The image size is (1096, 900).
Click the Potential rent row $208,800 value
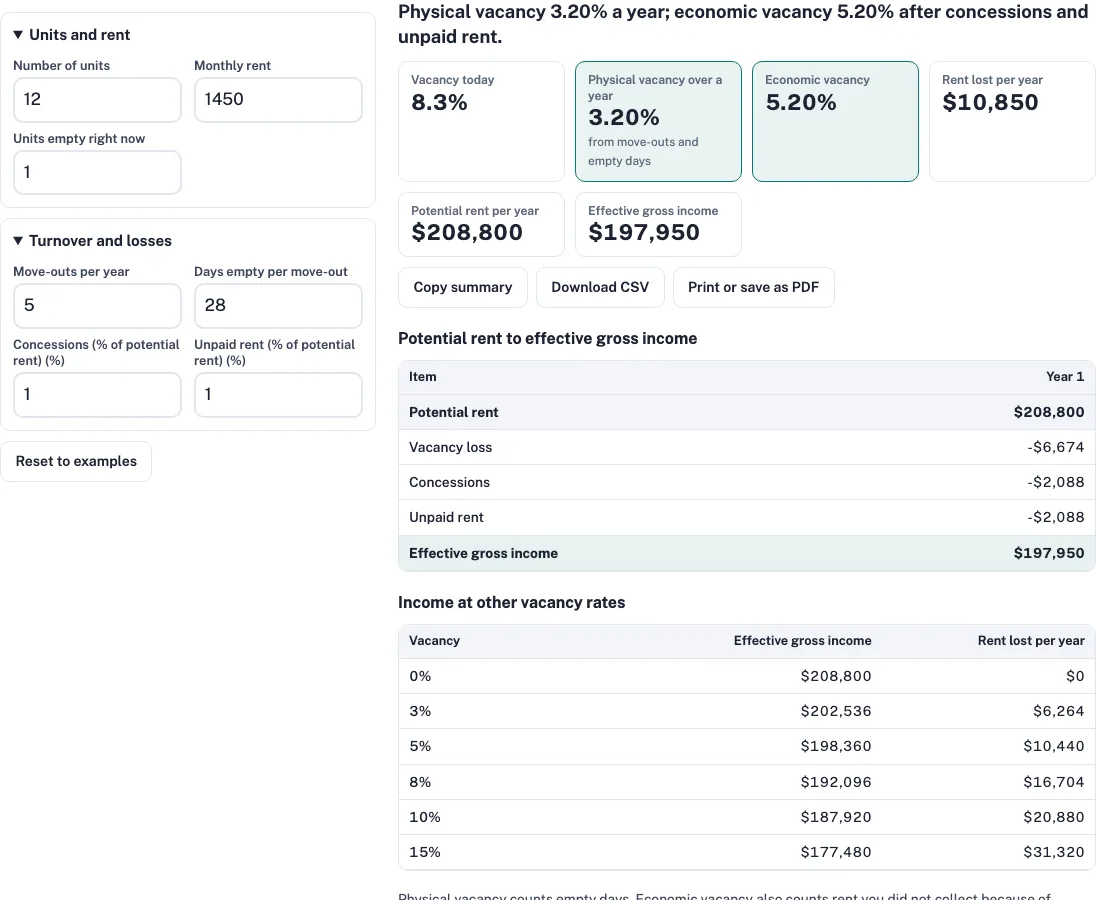1049,412
